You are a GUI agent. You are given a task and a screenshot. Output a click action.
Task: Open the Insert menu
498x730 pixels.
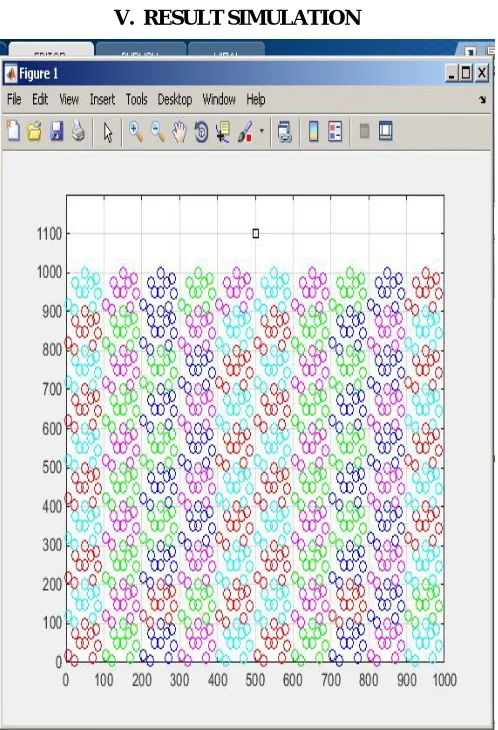[102, 99]
